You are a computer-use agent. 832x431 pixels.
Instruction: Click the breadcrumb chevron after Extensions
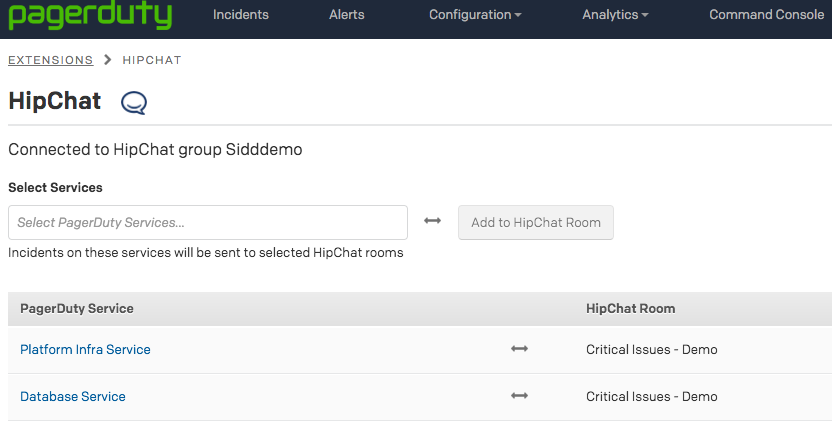tap(108, 60)
